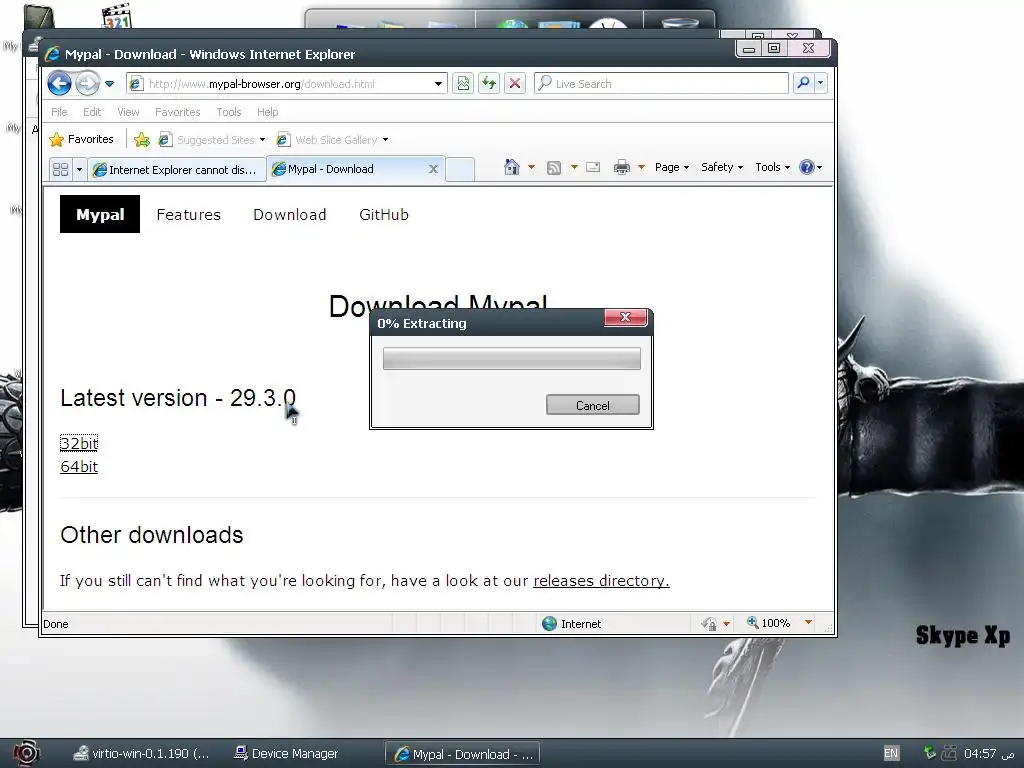Viewport: 1024px width, 768px height.
Task: Select the 'Mypal - Download' tab
Action: [346, 169]
